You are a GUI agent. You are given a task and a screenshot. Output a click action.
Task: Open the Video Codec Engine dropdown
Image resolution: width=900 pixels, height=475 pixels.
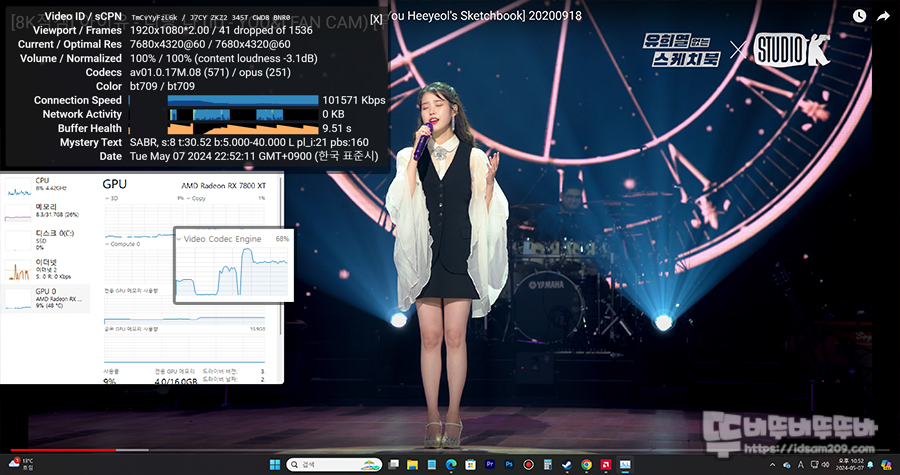coord(219,239)
